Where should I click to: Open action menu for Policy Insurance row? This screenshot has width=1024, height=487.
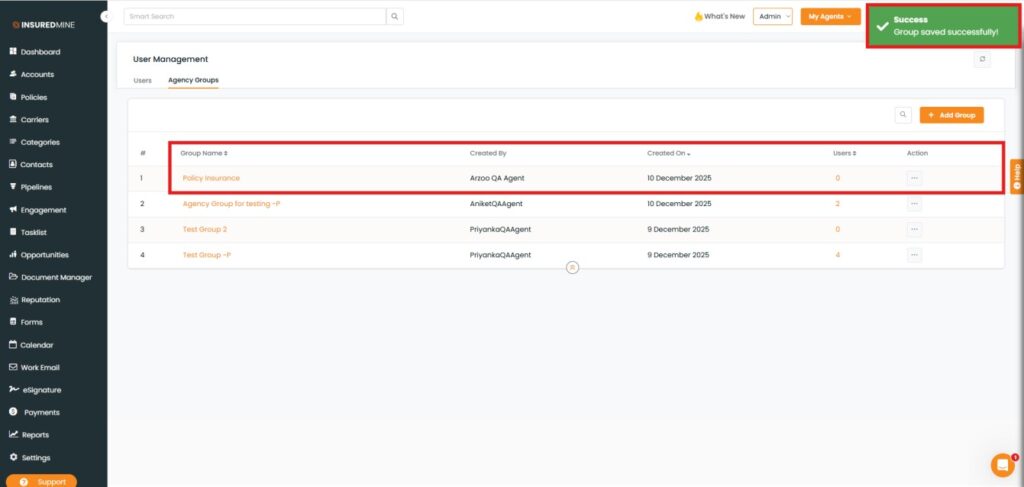pos(914,178)
